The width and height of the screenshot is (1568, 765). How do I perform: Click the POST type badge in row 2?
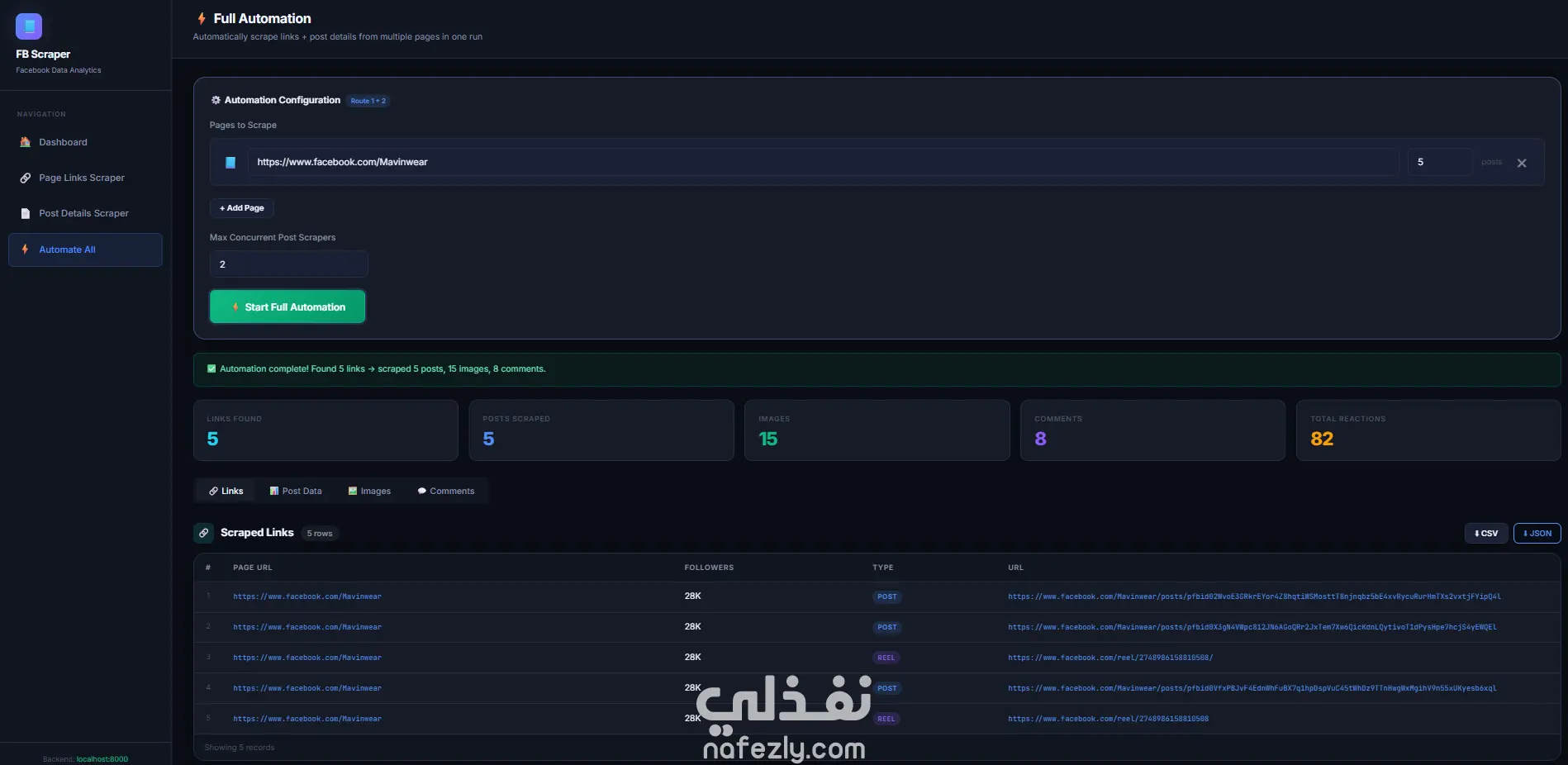887,627
